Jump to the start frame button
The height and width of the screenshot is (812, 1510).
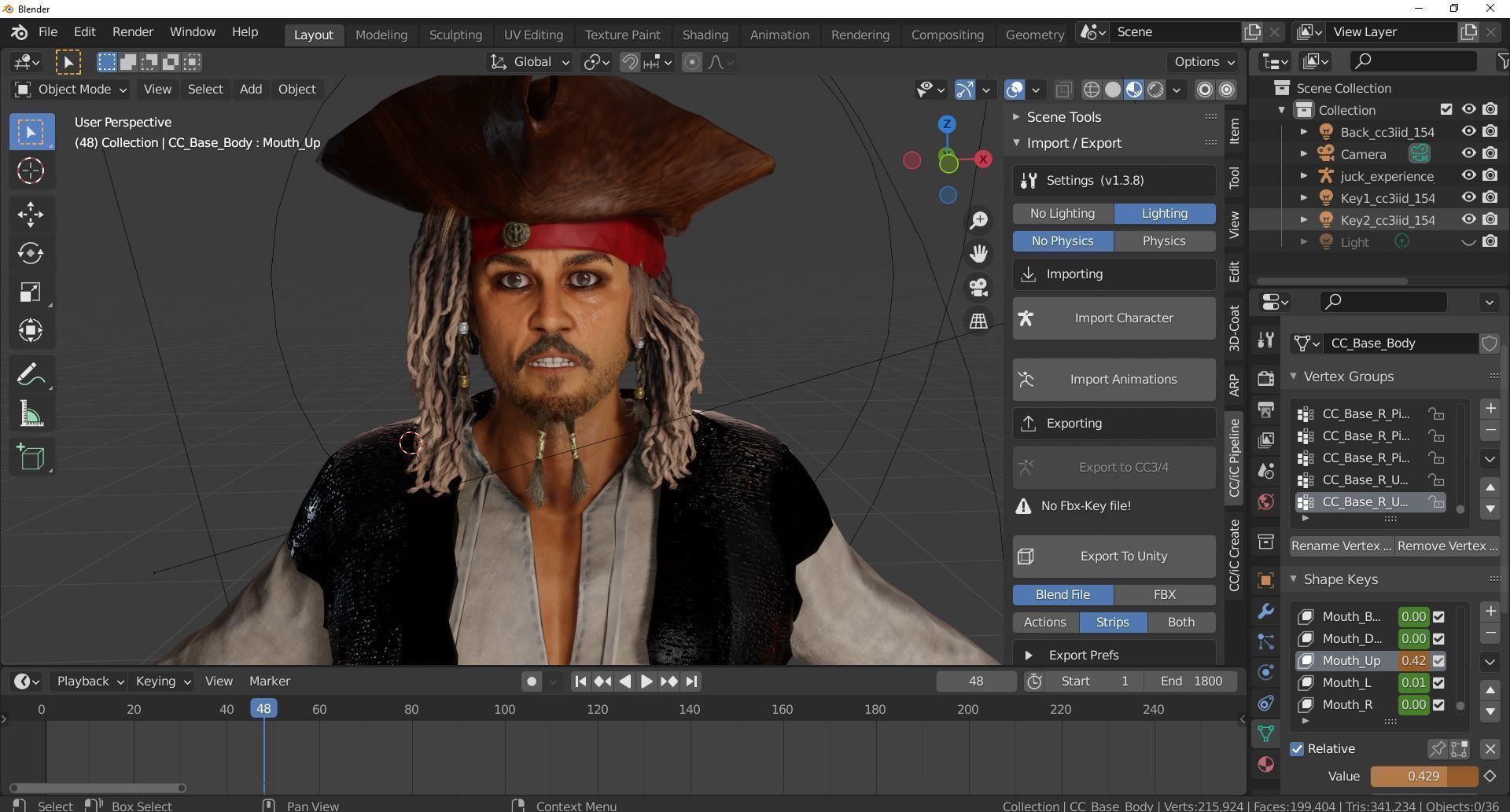[580, 682]
